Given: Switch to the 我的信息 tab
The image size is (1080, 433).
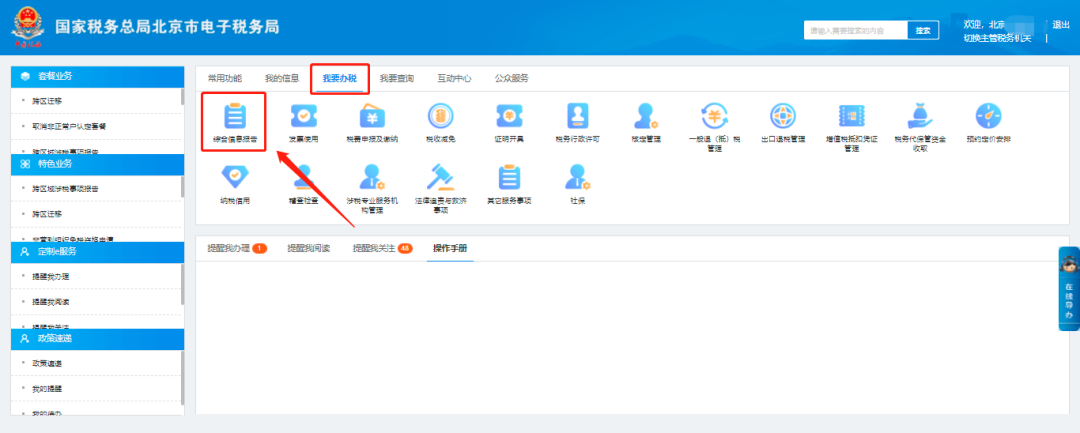Looking at the screenshot, I should pyautogui.click(x=282, y=78).
